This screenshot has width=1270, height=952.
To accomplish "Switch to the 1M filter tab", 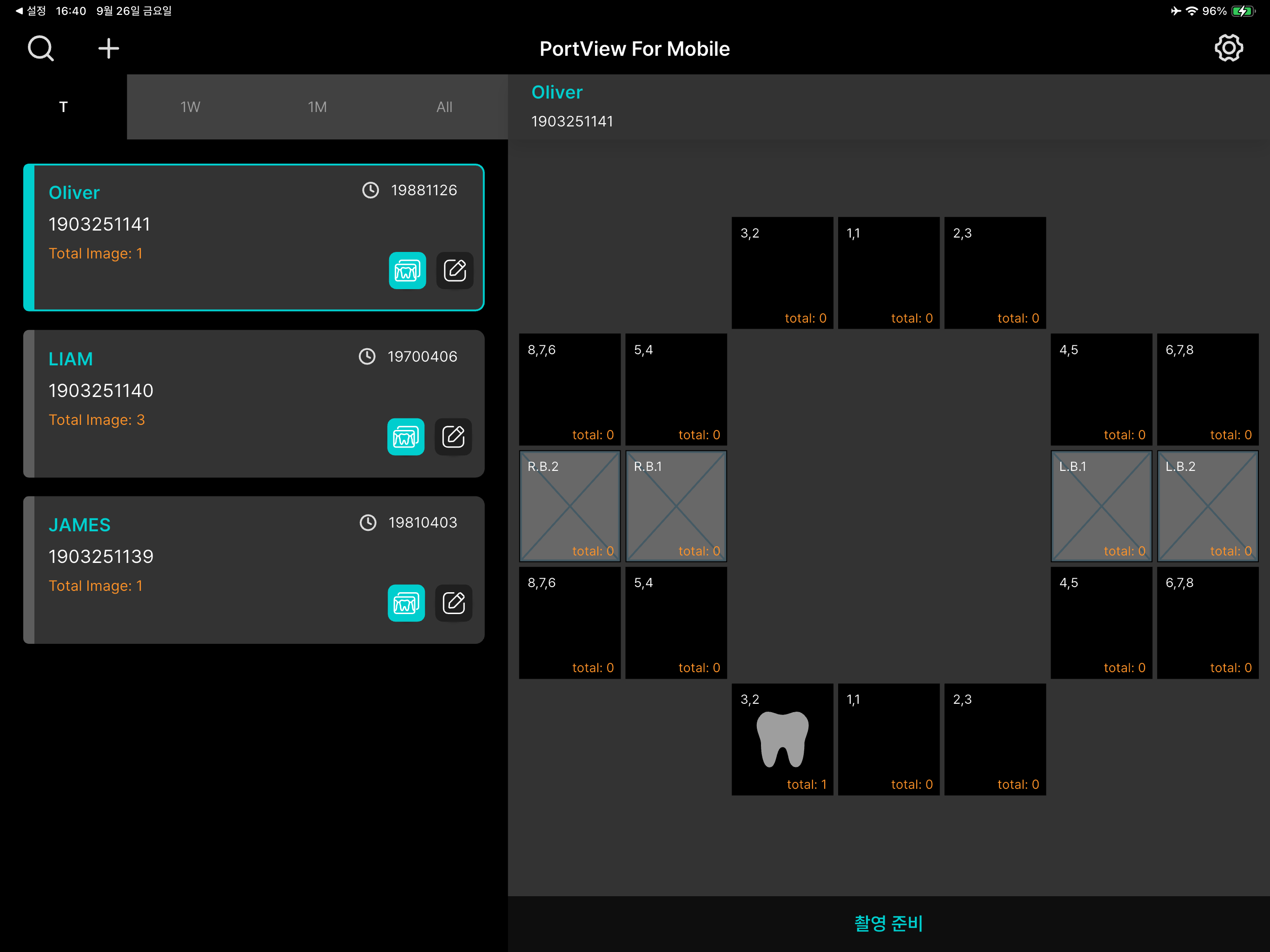I will 317,107.
